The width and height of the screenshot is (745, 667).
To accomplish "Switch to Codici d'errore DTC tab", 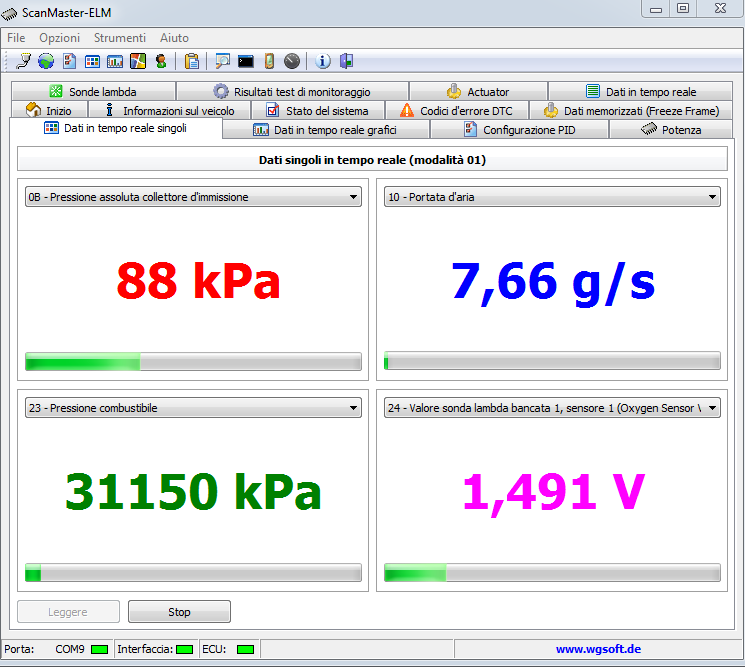I will [456, 111].
